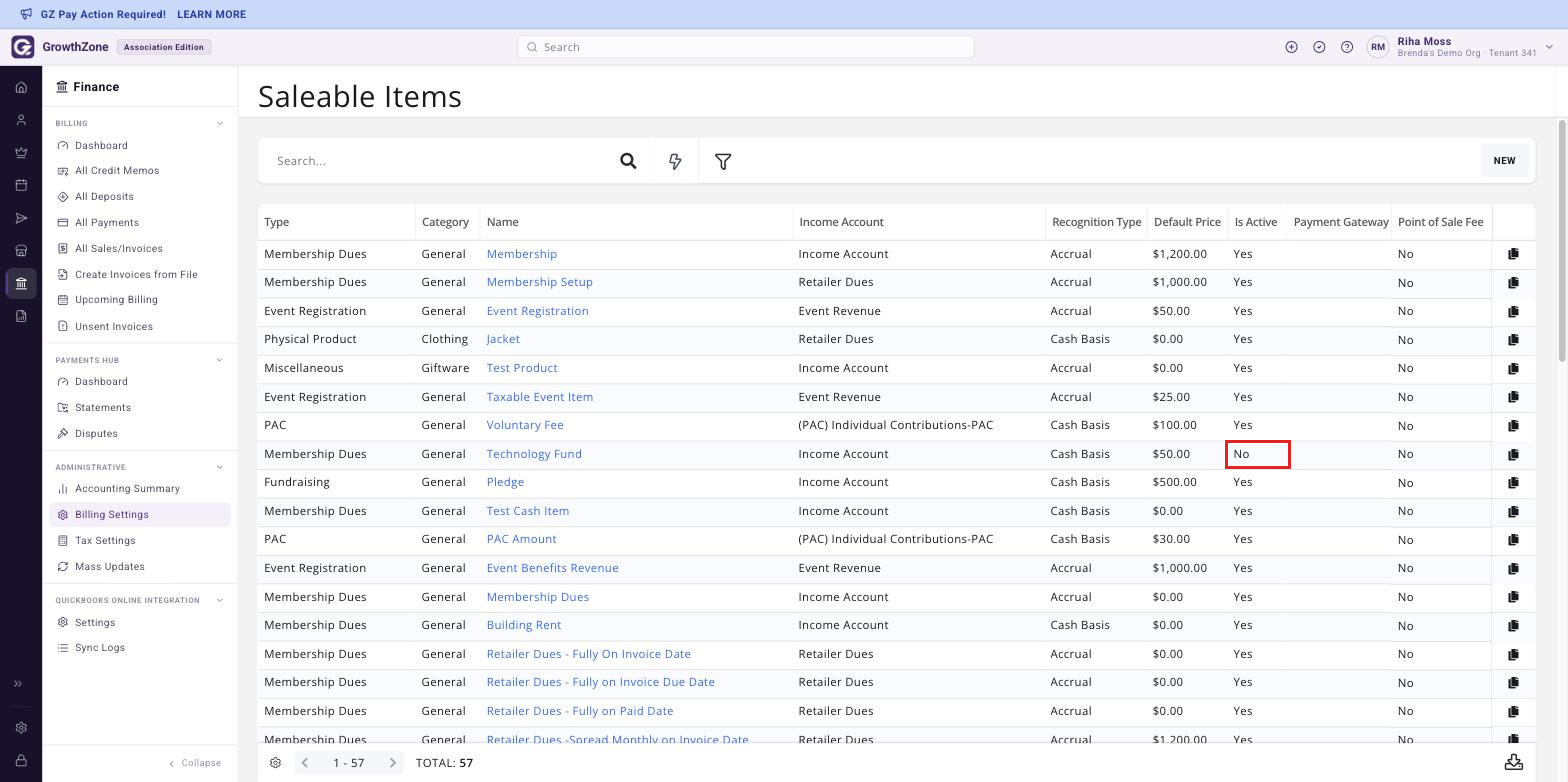Copy the Building Rent item using duplicate icon
Viewport: 1568px width, 782px height.
tap(1513, 625)
